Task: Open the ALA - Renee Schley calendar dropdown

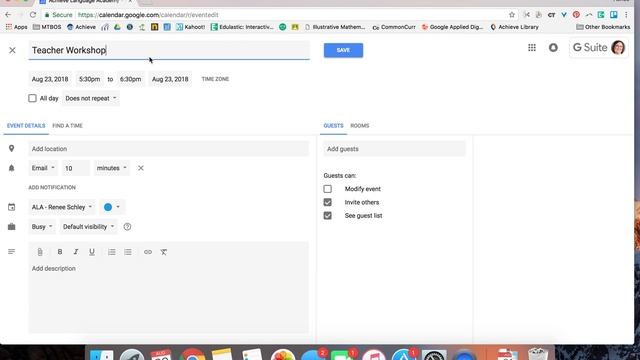Action: click(x=62, y=207)
